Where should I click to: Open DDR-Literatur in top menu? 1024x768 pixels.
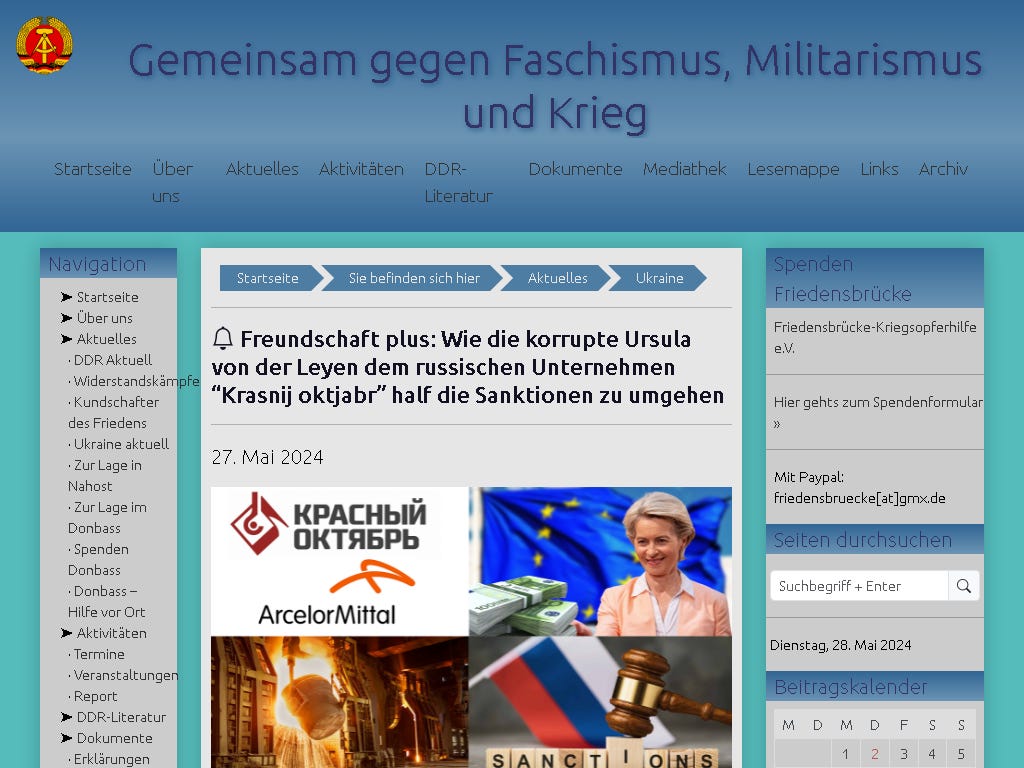click(x=458, y=182)
